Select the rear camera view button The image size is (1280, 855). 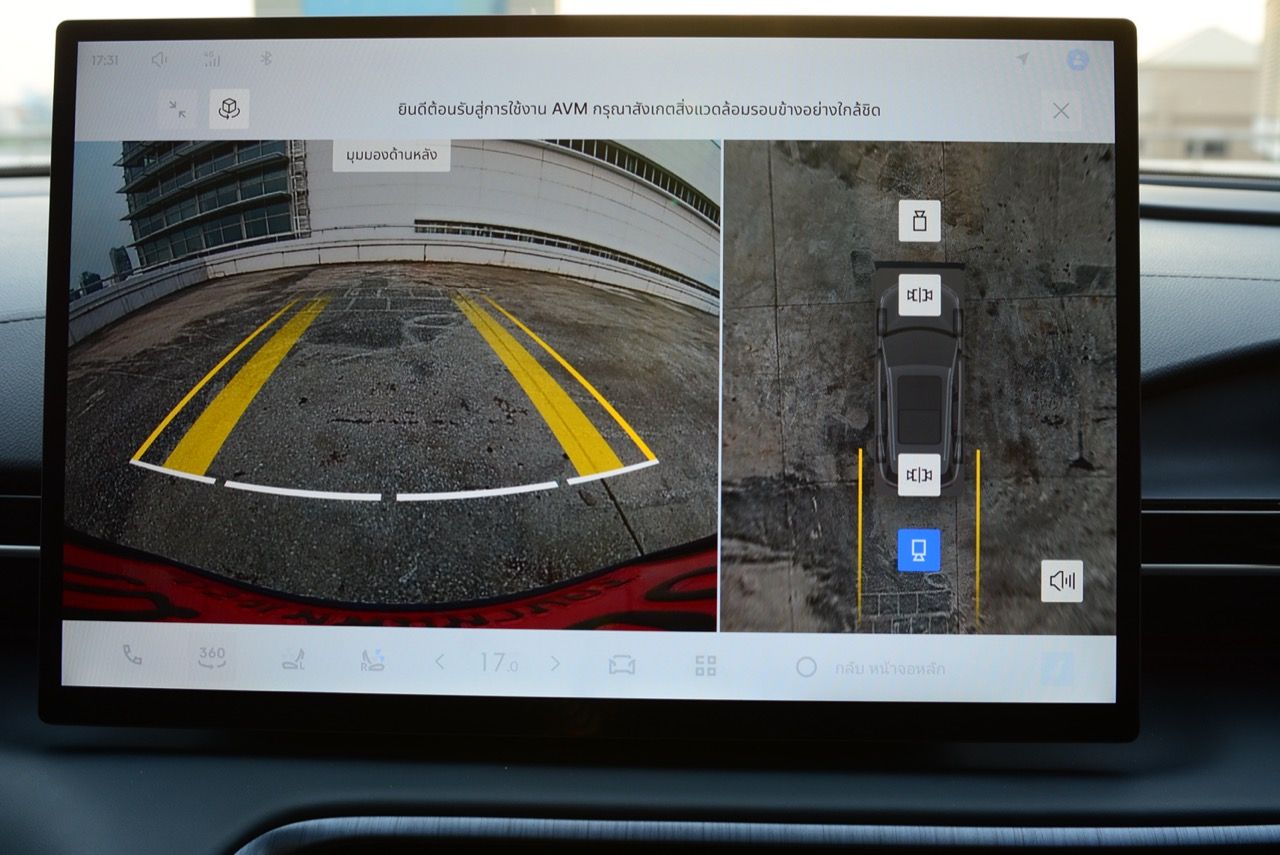(919, 550)
